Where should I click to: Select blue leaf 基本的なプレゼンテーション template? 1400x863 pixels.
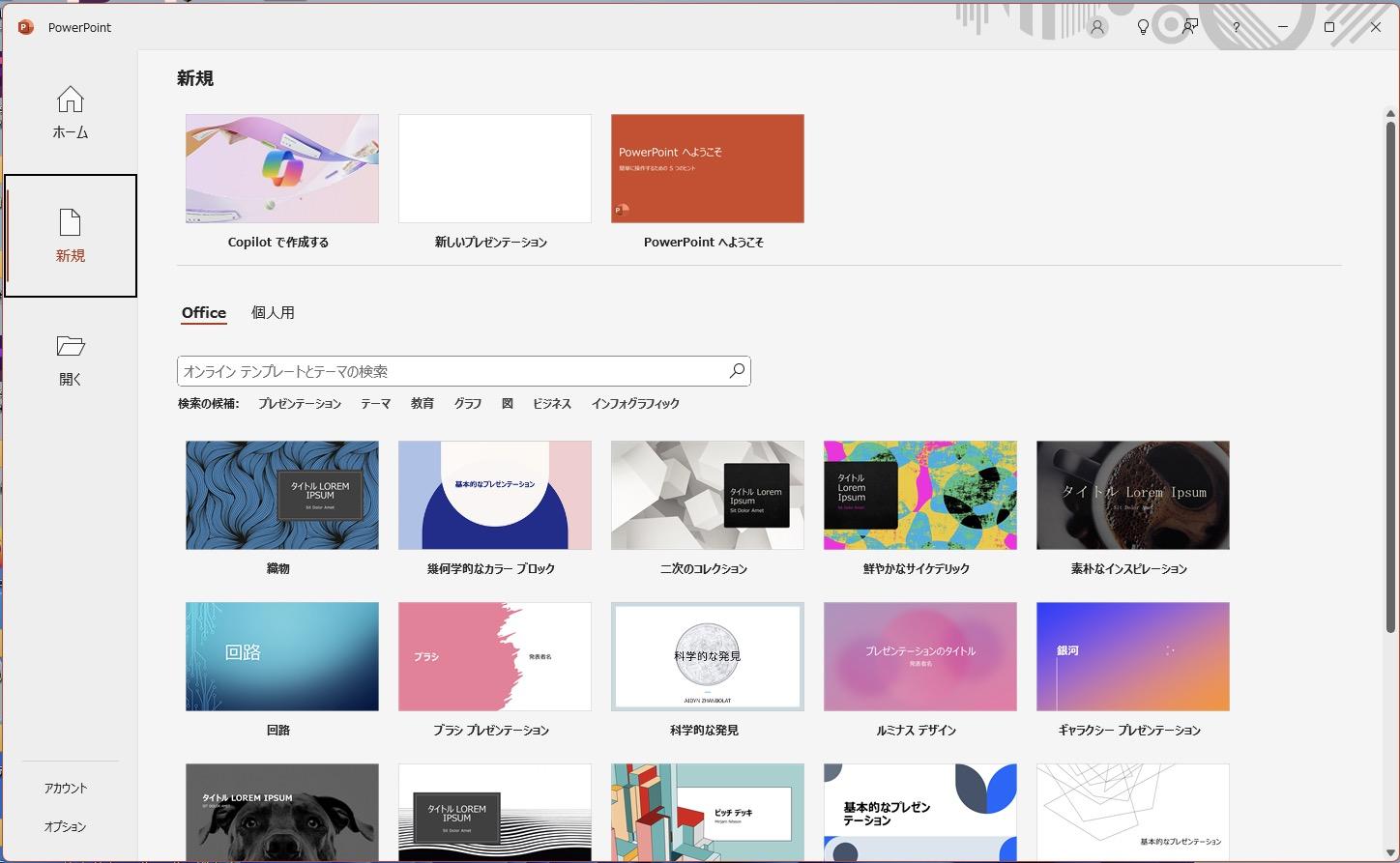[920, 813]
